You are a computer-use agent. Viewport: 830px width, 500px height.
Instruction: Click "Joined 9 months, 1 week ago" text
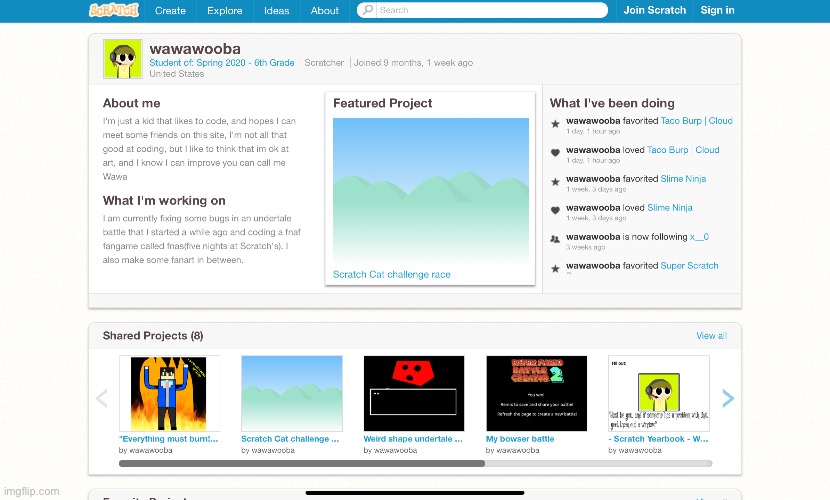[x=413, y=62]
